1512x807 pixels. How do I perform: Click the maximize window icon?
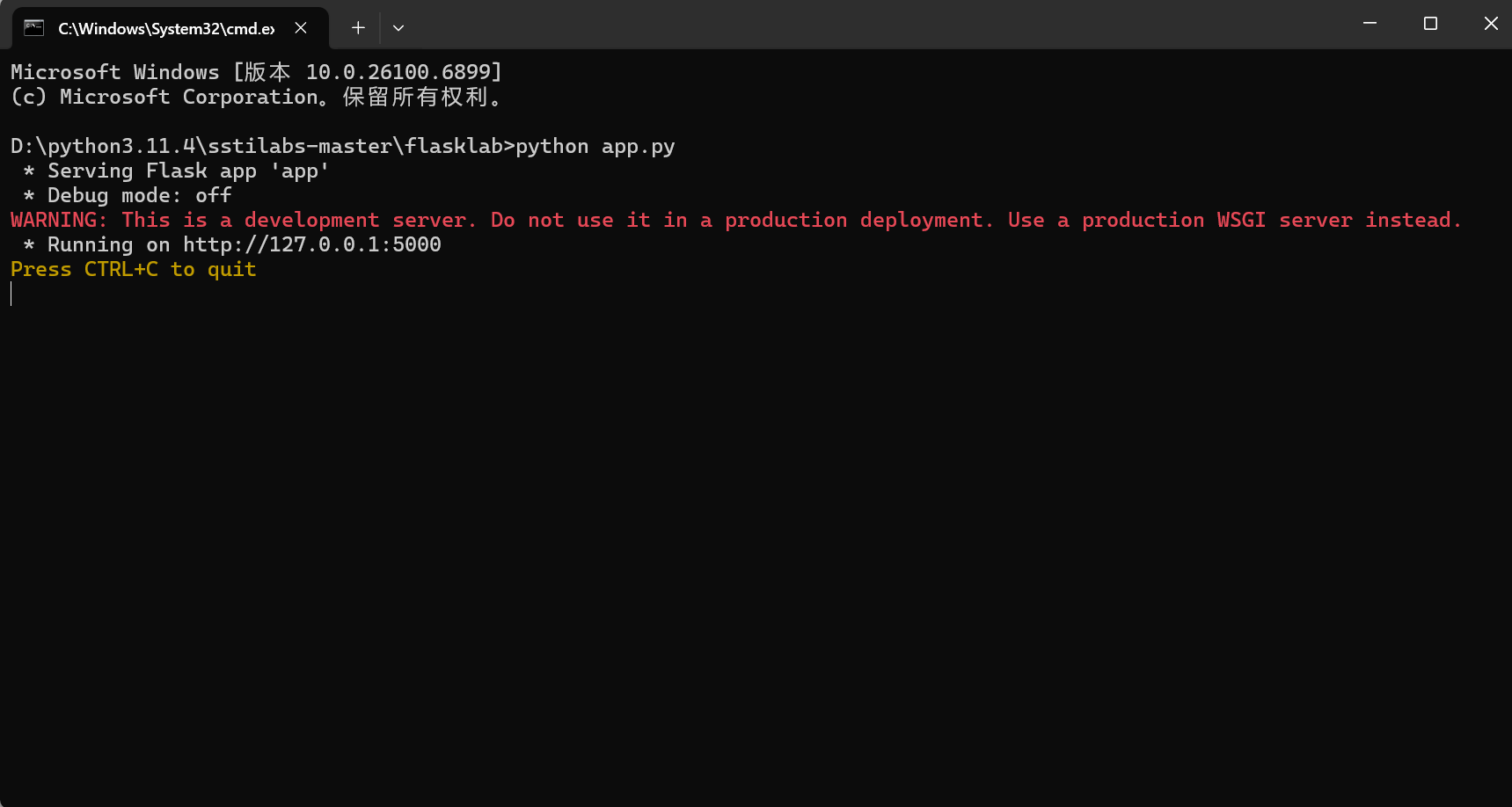click(1429, 24)
